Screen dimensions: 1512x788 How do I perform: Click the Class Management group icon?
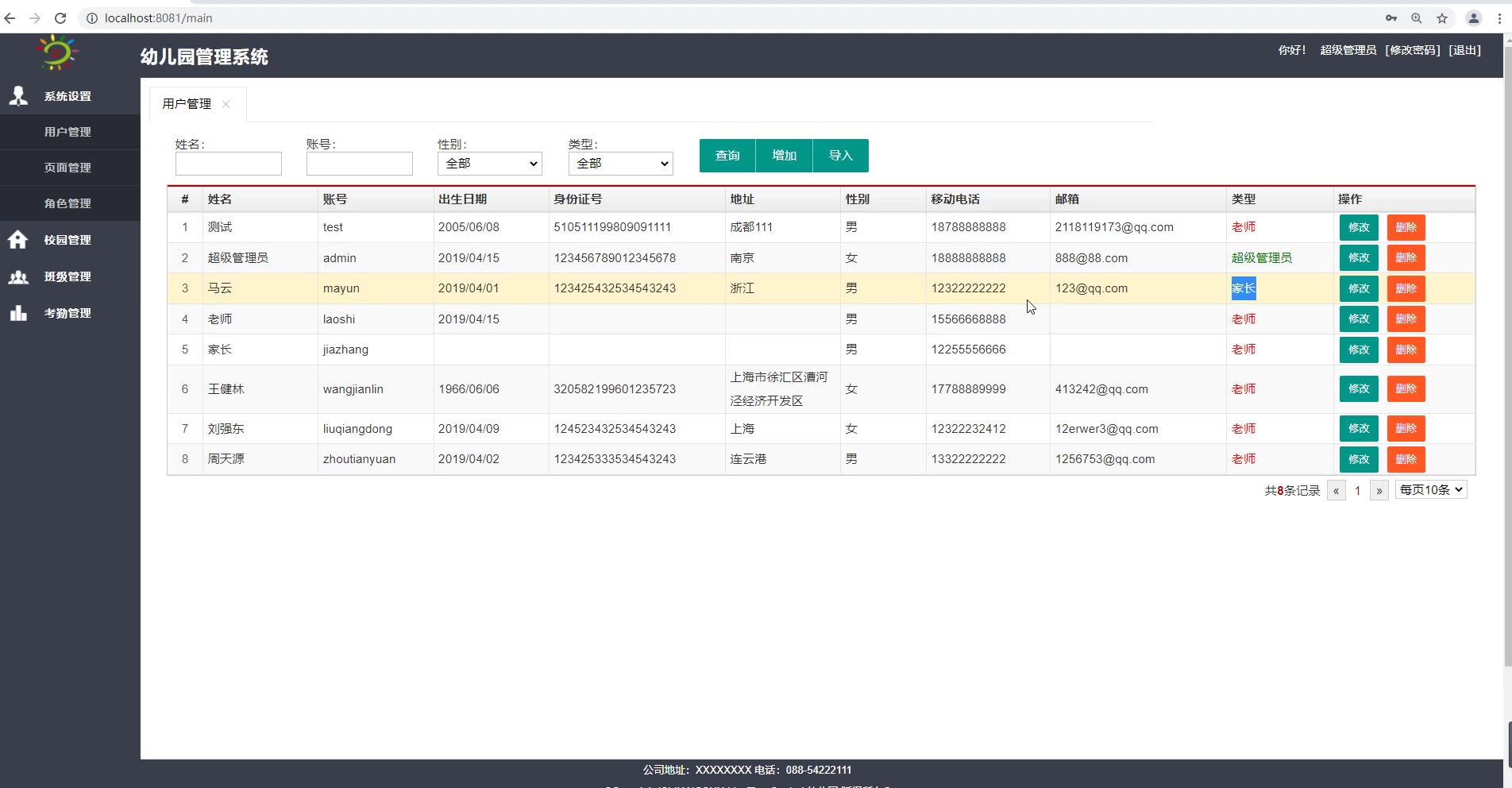click(18, 276)
